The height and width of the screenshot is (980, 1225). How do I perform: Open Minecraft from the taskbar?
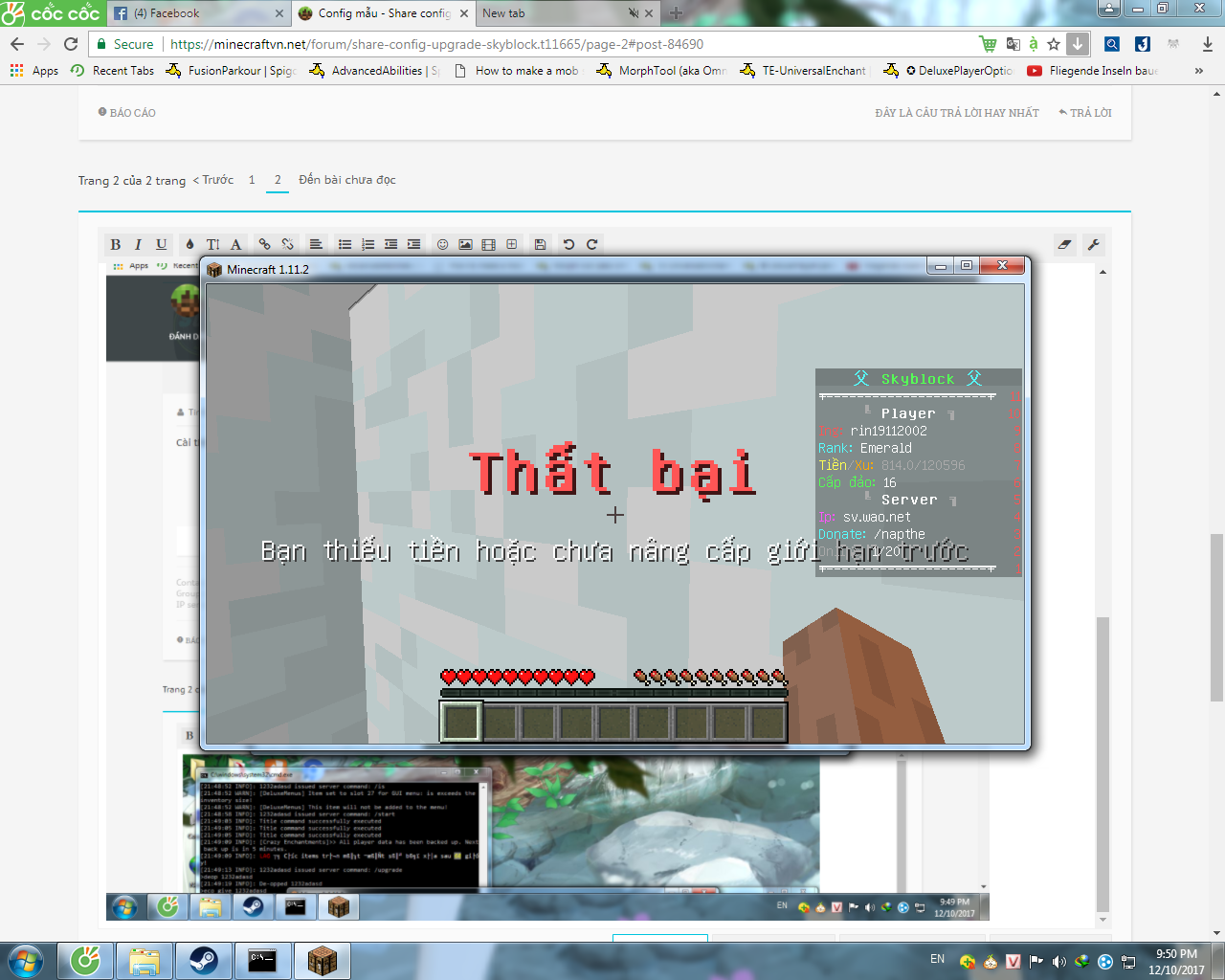coord(323,961)
